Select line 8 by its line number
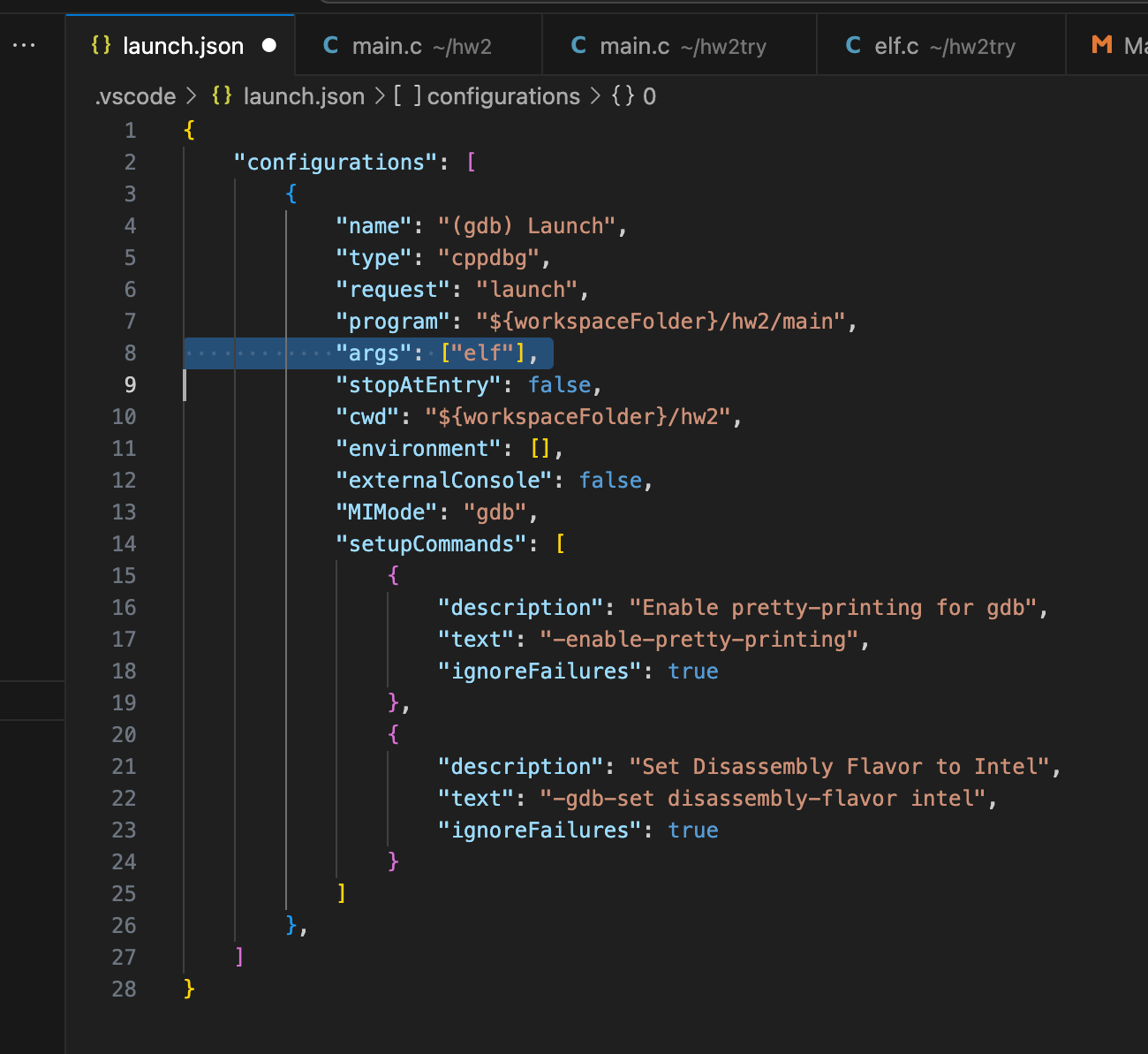 coord(130,353)
